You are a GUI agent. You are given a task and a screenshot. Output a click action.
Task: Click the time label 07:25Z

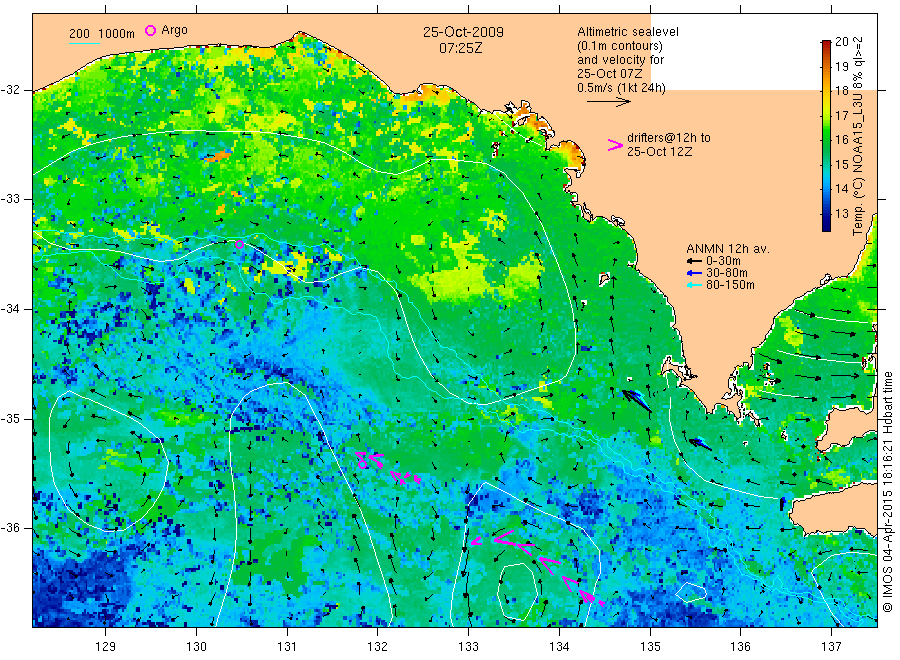click(x=460, y=48)
